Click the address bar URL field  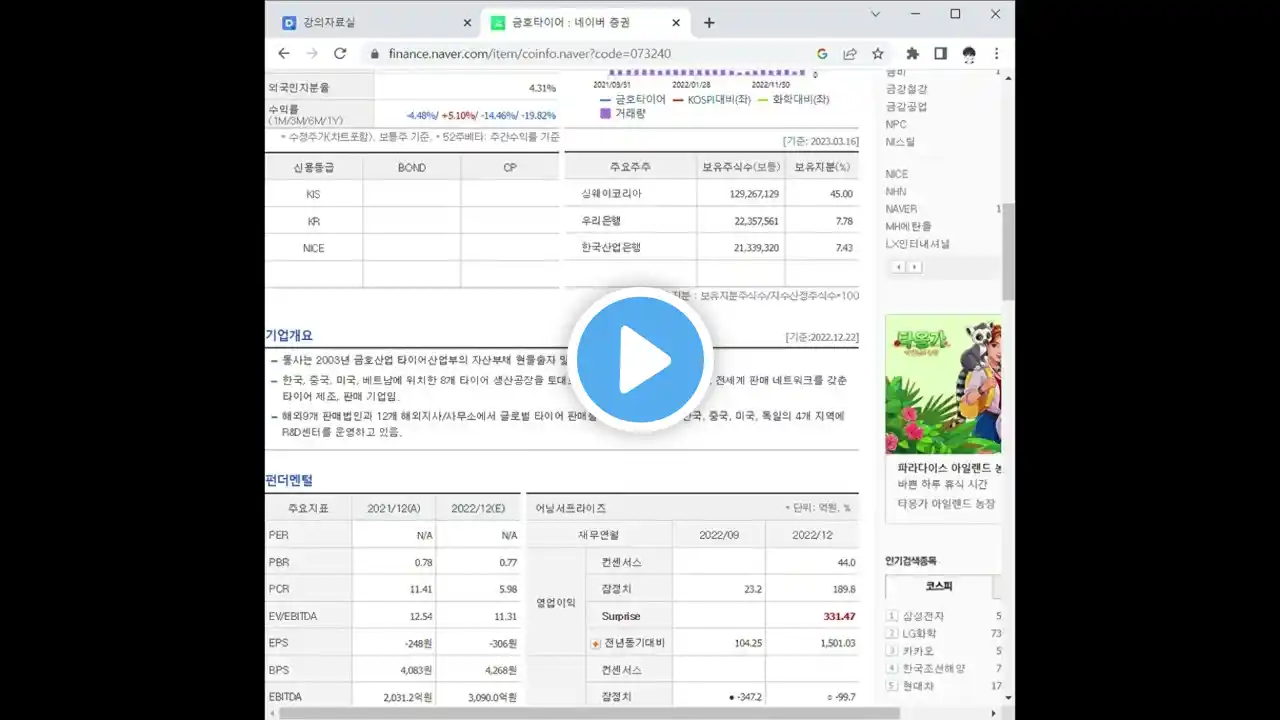pos(590,54)
